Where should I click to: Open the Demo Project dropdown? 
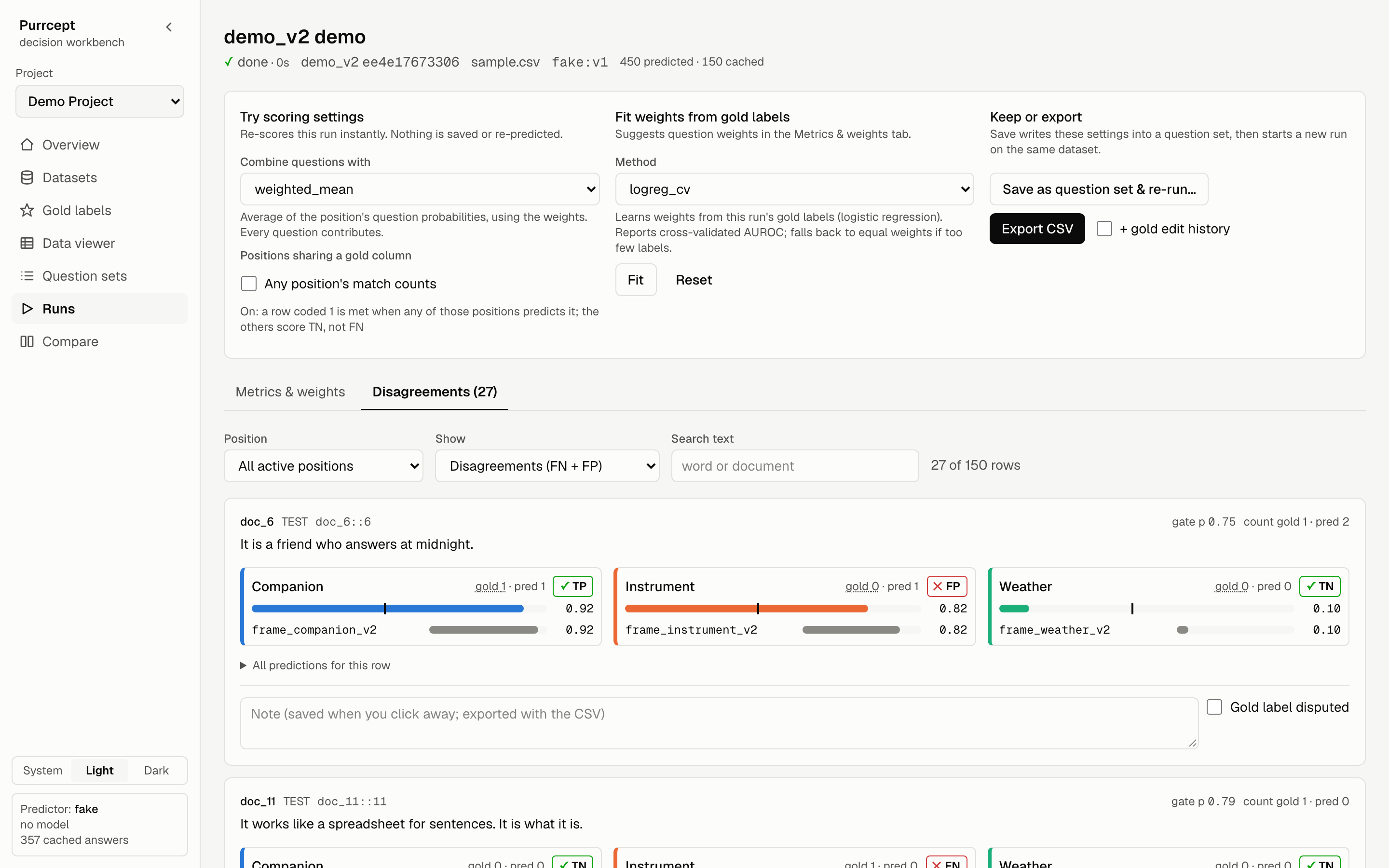click(100, 102)
